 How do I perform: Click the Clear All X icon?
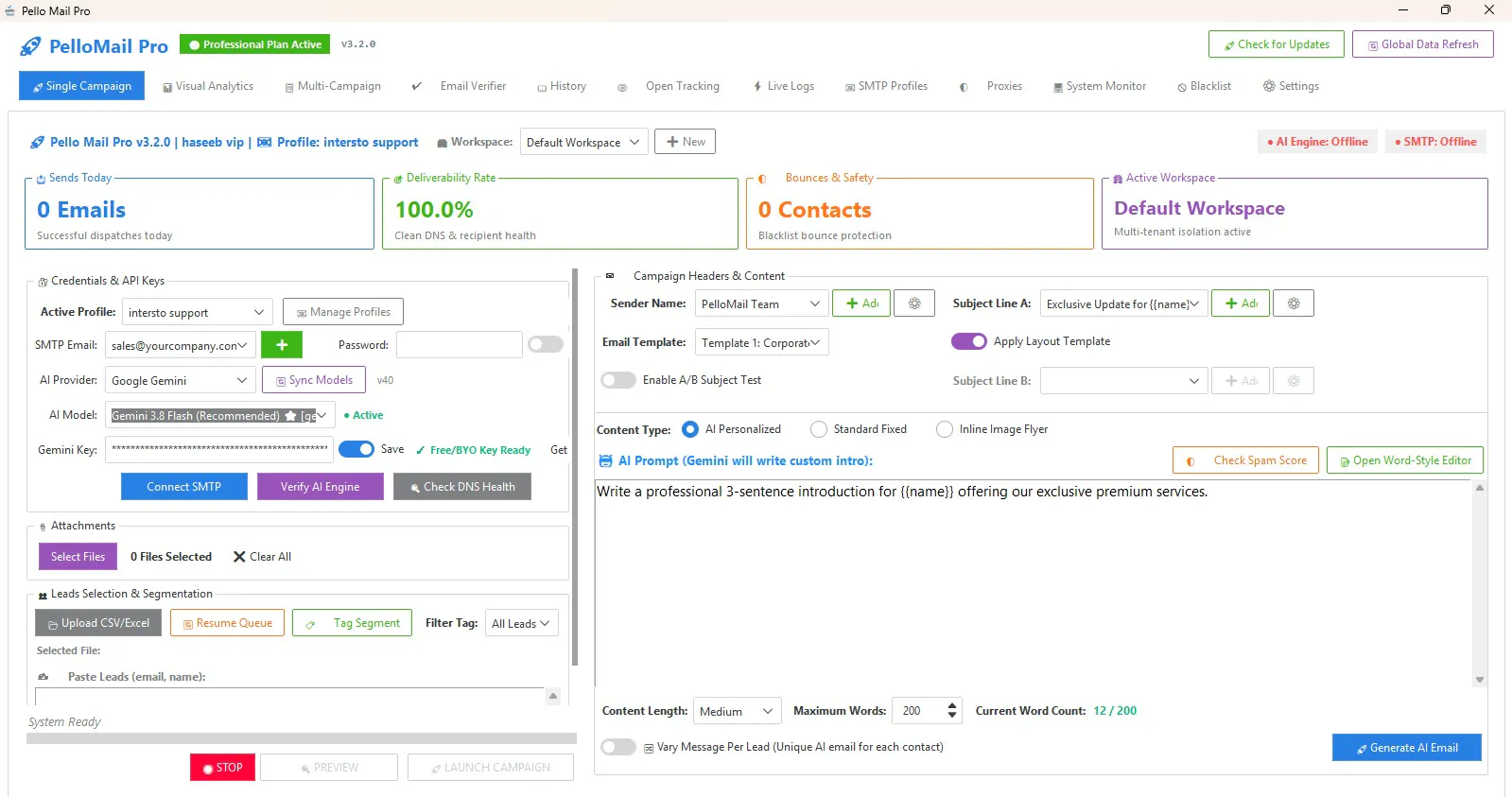pyautogui.click(x=239, y=557)
